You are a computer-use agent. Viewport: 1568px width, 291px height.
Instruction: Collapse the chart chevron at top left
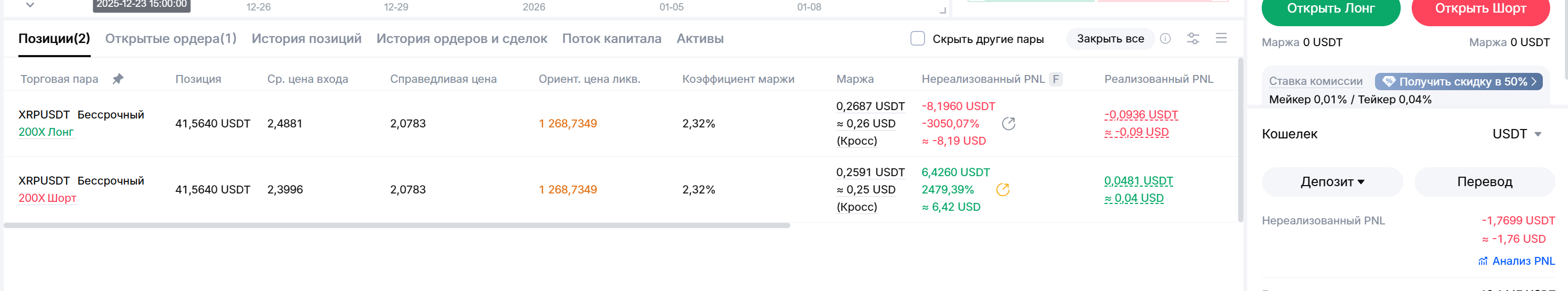click(x=30, y=5)
